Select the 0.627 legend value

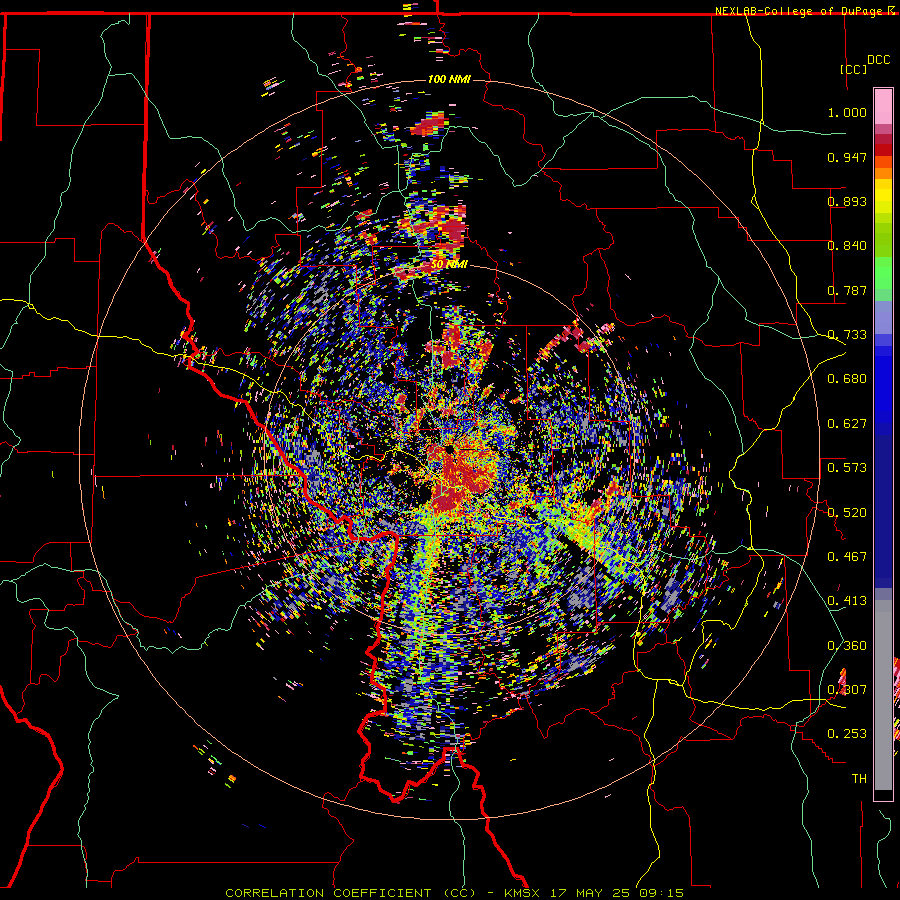click(847, 424)
